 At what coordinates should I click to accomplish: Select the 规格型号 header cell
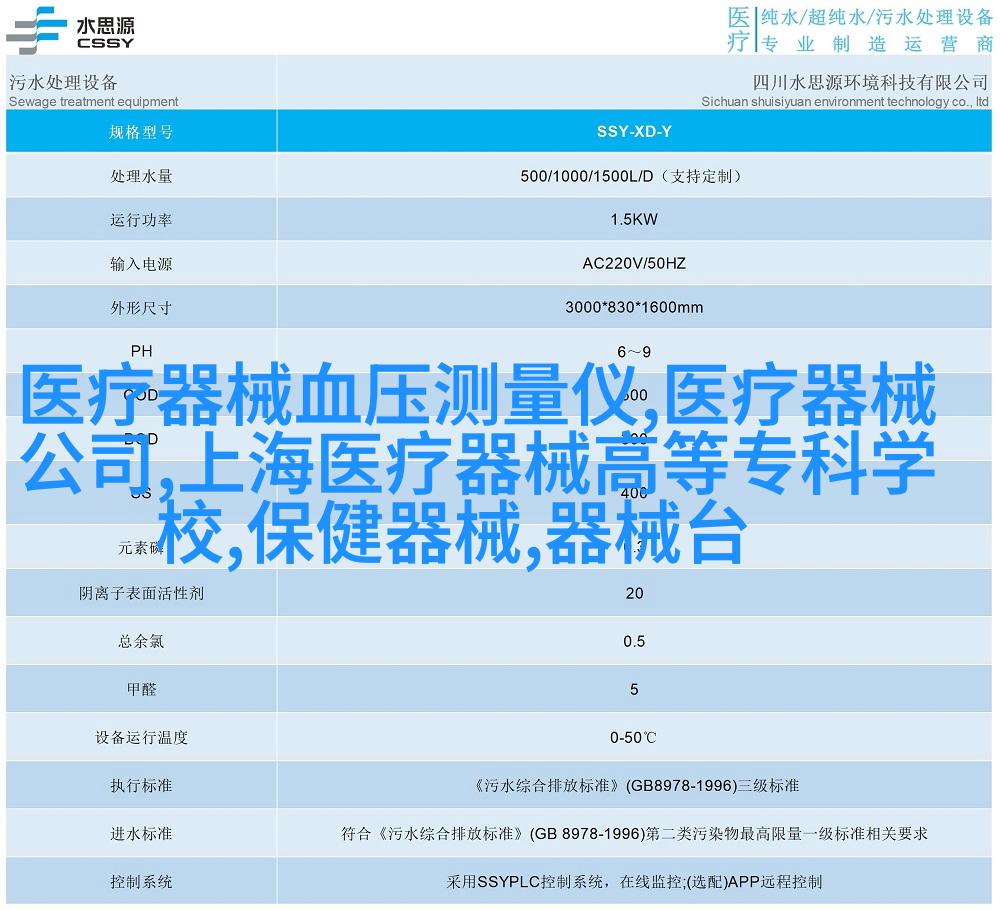click(x=141, y=131)
